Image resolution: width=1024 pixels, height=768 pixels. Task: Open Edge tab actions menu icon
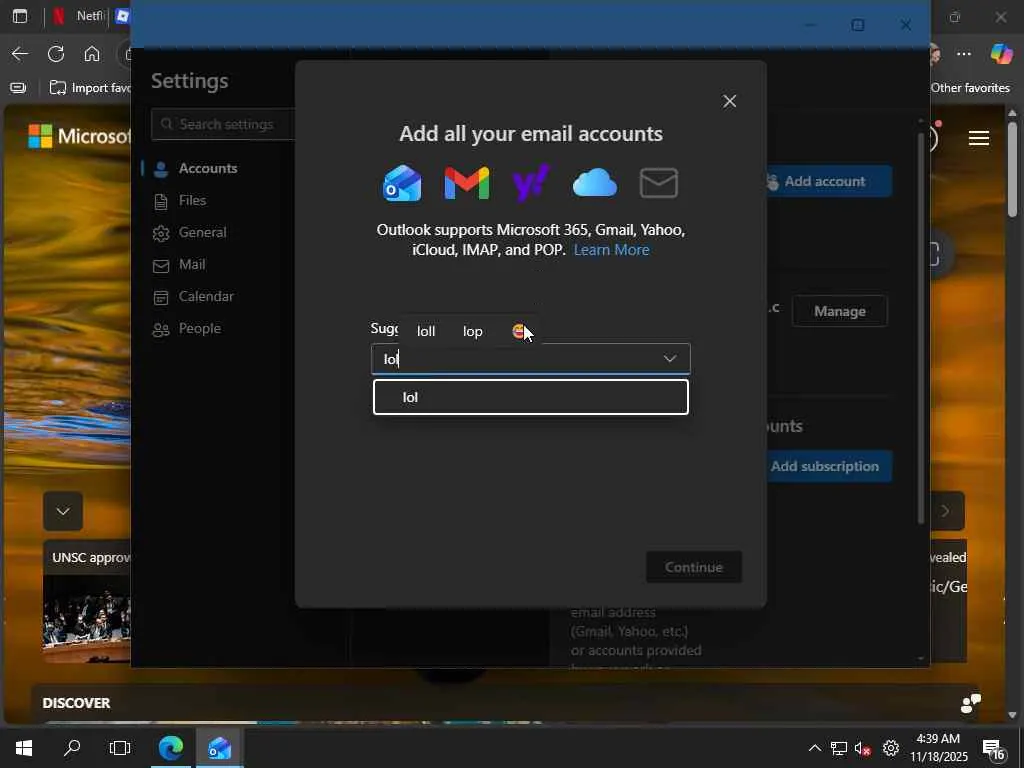tap(20, 16)
